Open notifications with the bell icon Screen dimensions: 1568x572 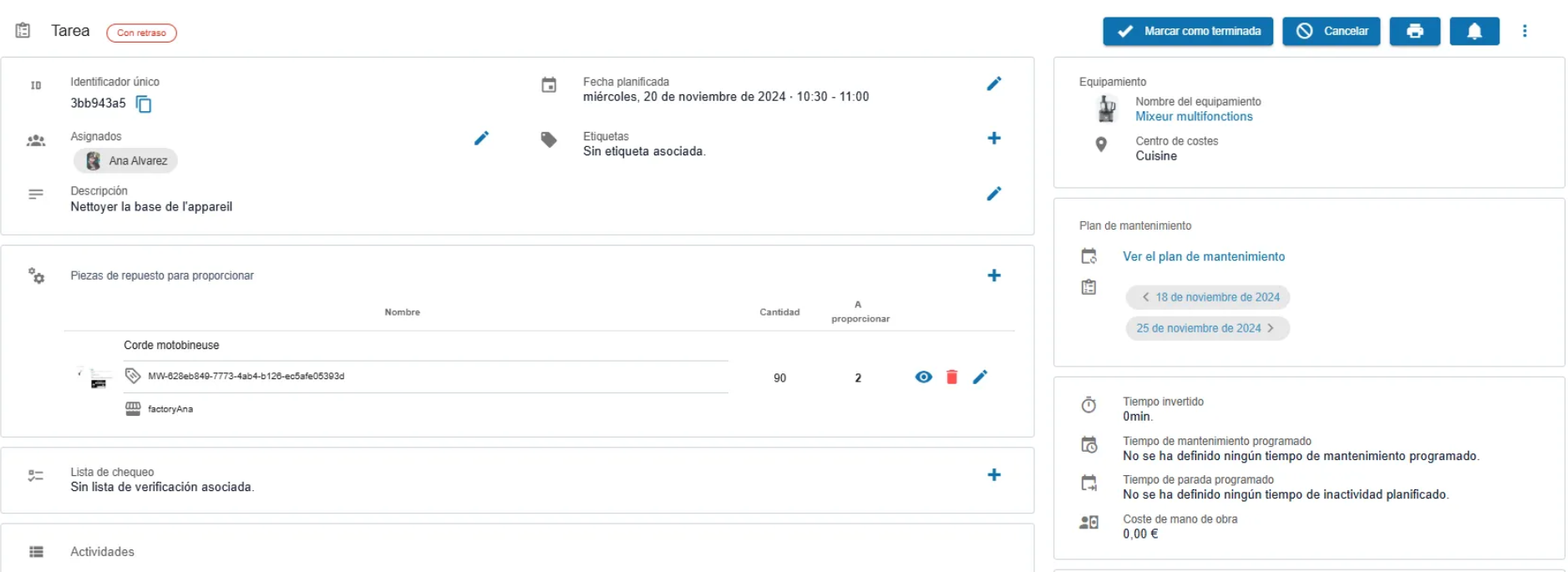1474,31
